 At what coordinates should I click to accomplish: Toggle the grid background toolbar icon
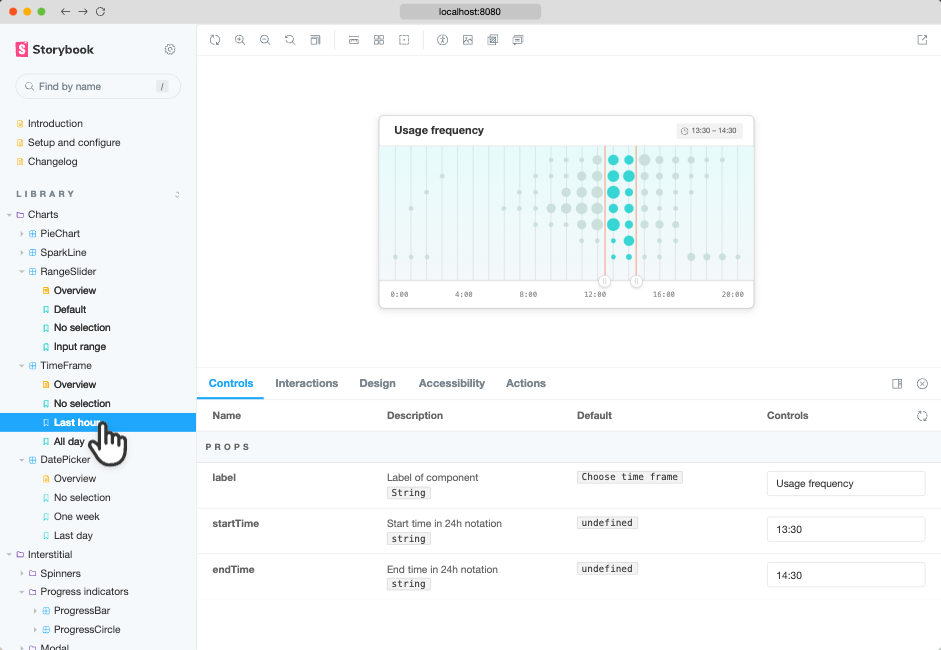[x=379, y=40]
